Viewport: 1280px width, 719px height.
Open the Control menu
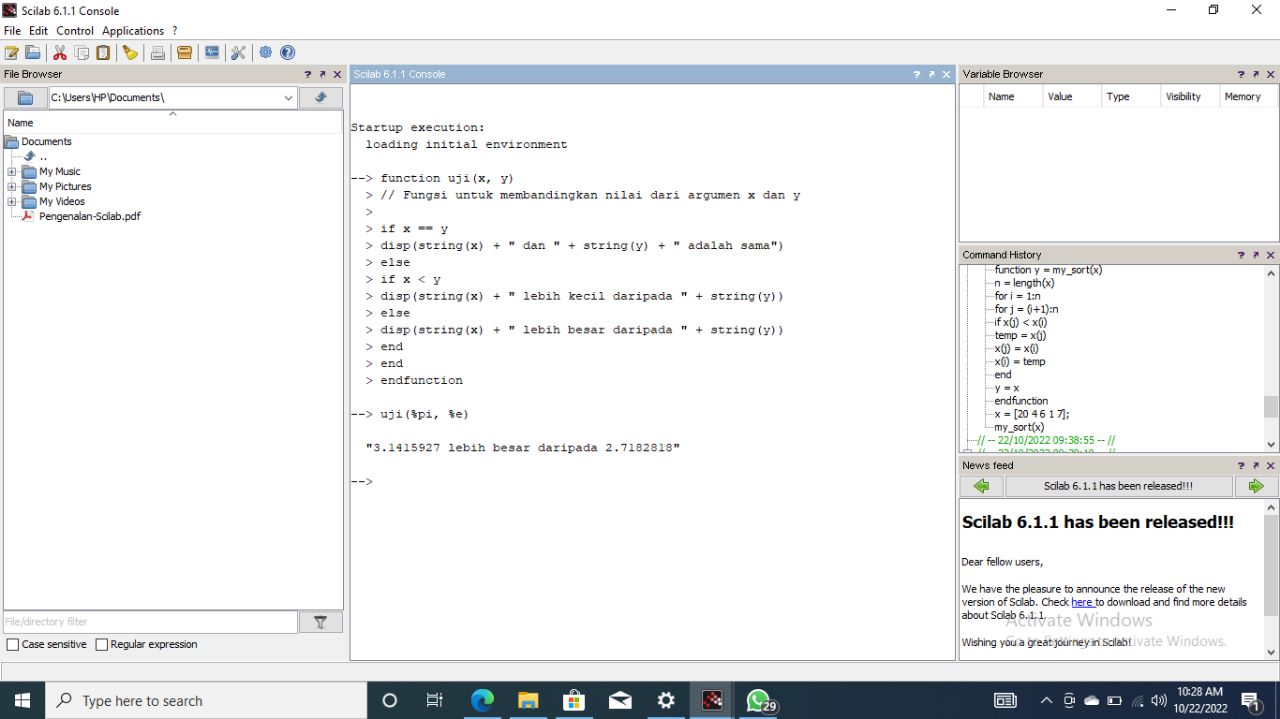(75, 31)
